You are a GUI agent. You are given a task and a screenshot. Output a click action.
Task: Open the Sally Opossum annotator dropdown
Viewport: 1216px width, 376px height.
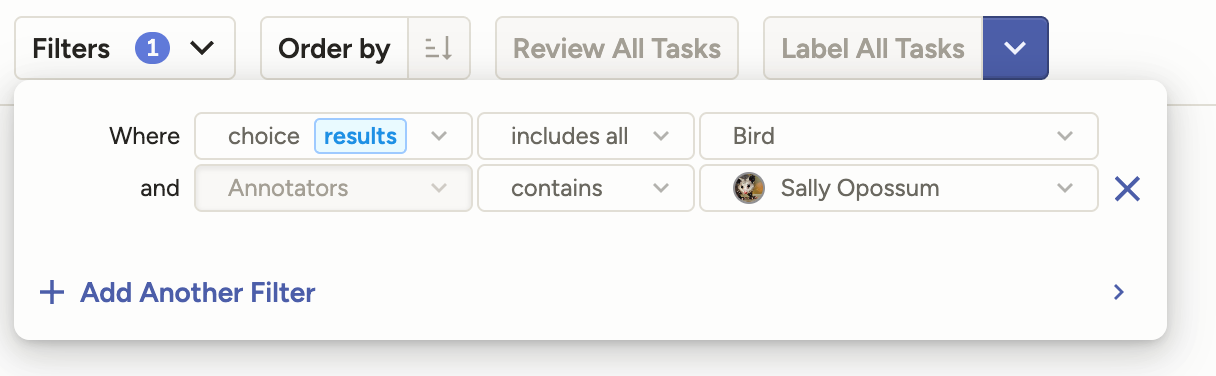899,188
